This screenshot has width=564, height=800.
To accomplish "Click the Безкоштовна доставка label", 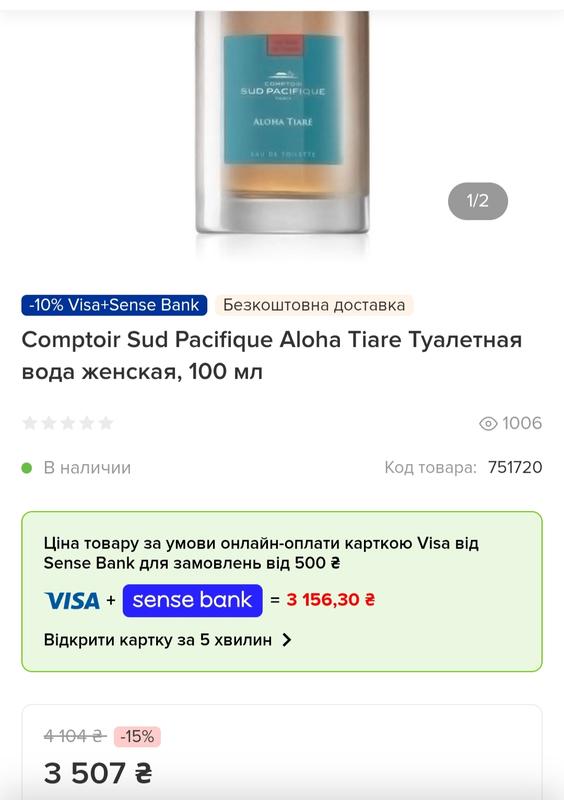I will tap(314, 305).
